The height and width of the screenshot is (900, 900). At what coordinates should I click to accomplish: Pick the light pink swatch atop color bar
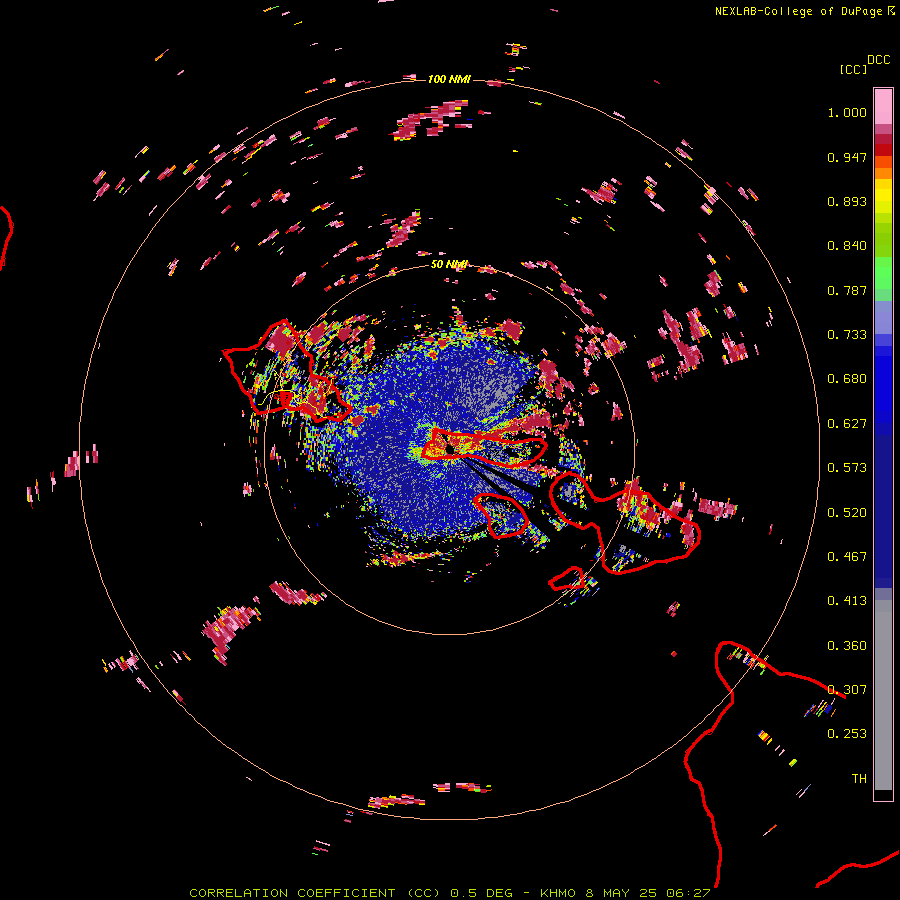tap(883, 106)
